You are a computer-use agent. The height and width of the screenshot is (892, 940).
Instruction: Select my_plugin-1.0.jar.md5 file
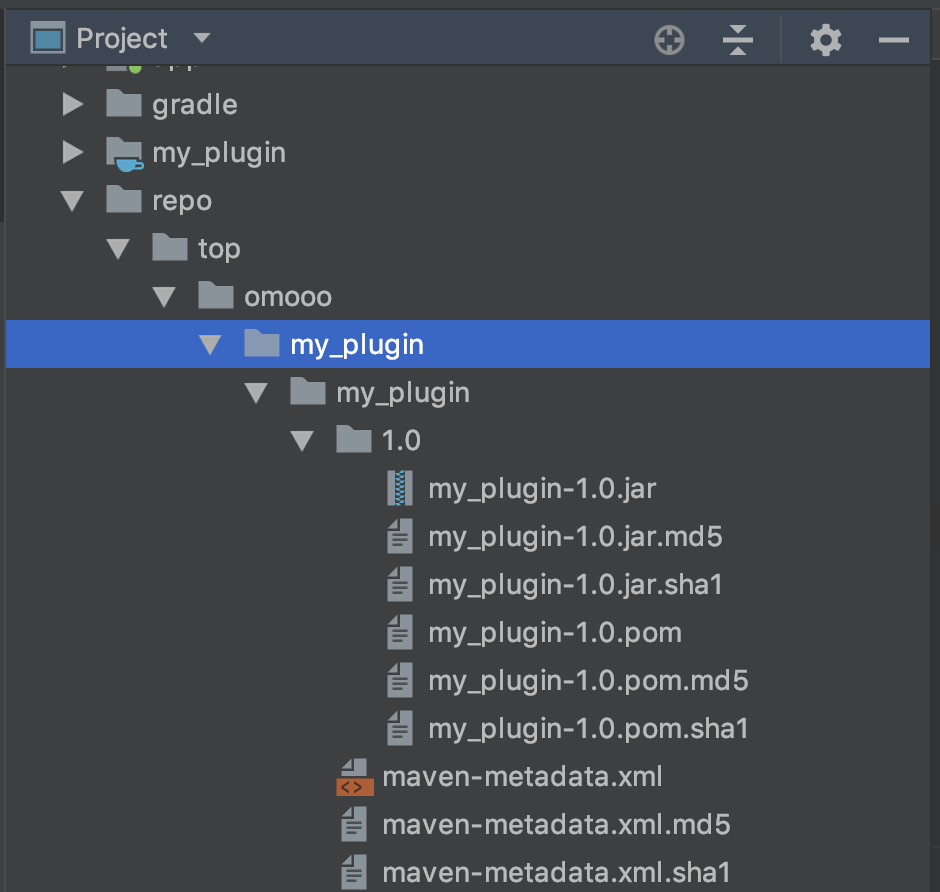pyautogui.click(x=574, y=537)
